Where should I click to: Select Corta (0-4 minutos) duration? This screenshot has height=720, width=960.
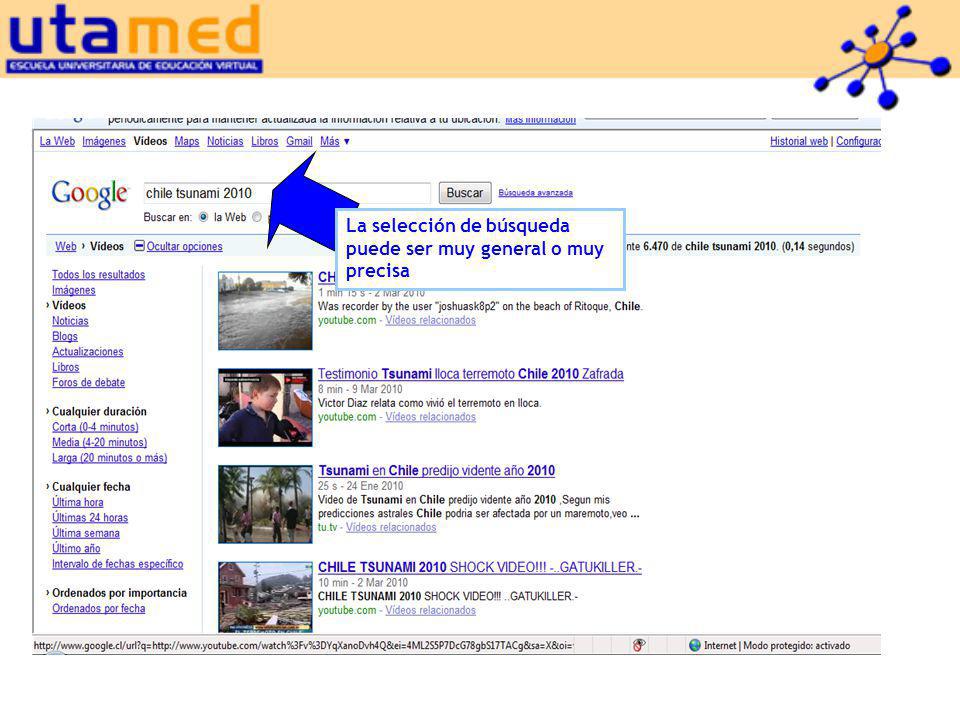click(95, 427)
